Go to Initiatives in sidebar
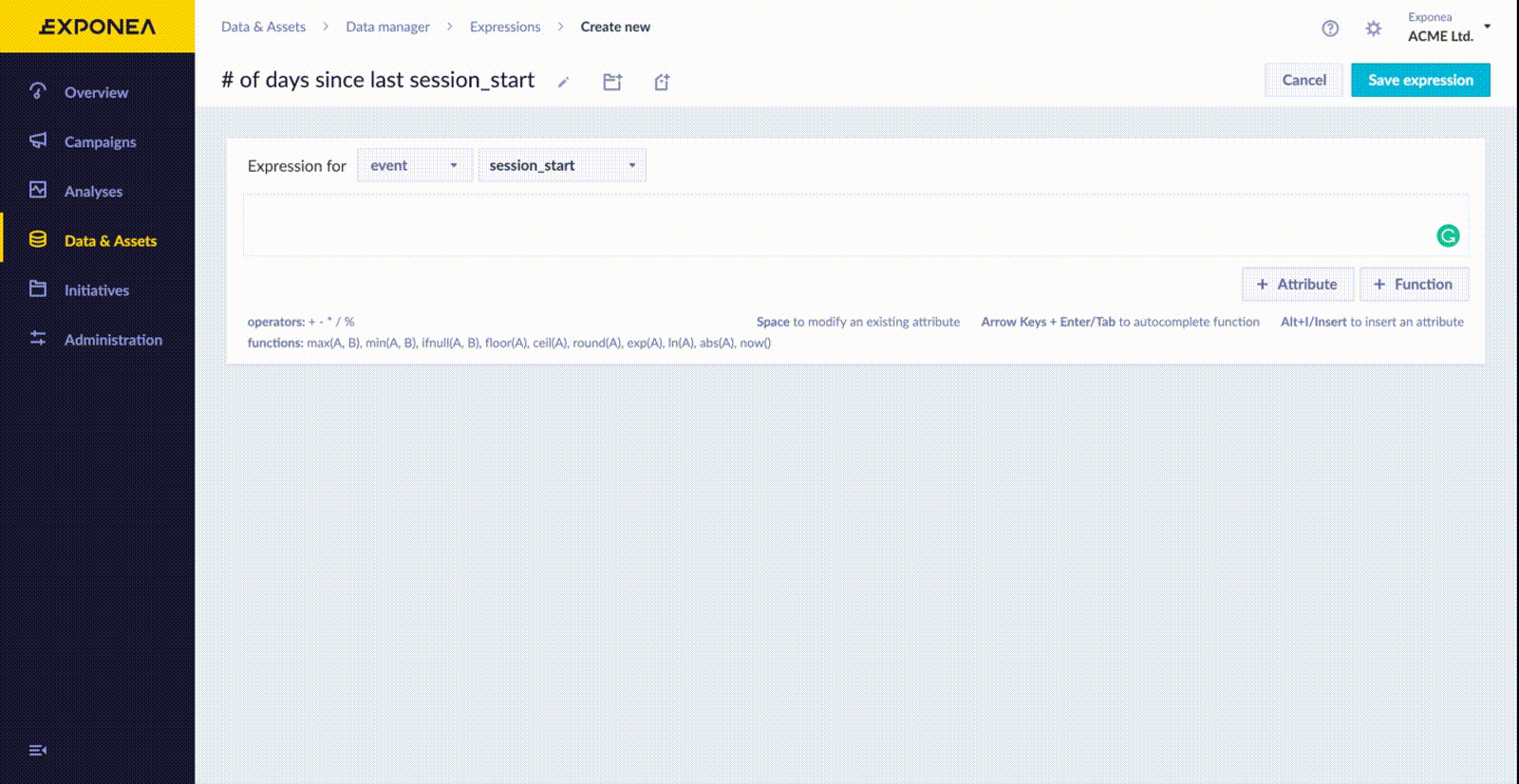 [x=96, y=289]
